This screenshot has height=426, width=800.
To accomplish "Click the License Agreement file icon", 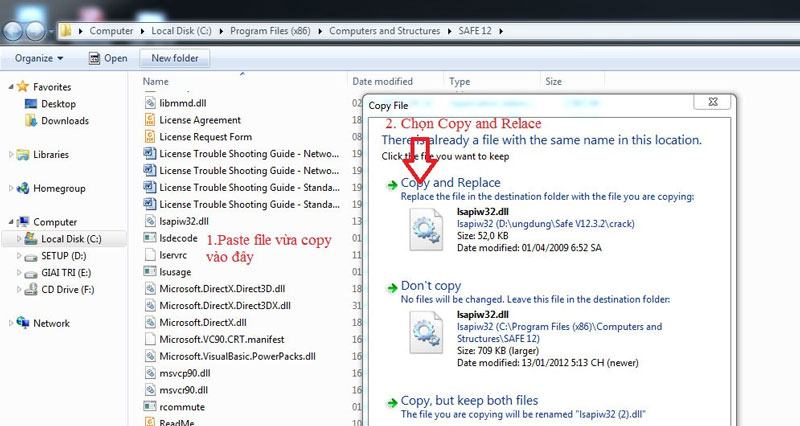I will tap(150, 120).
